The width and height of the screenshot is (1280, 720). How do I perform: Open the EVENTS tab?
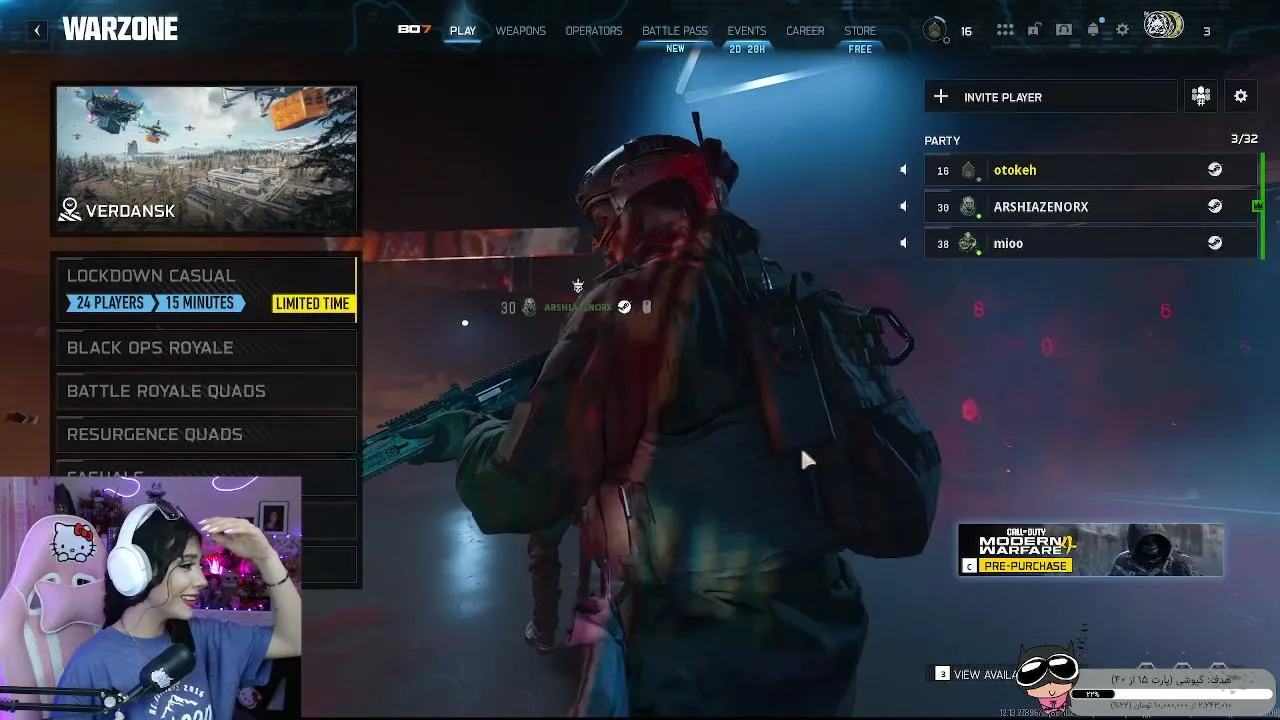click(x=747, y=31)
